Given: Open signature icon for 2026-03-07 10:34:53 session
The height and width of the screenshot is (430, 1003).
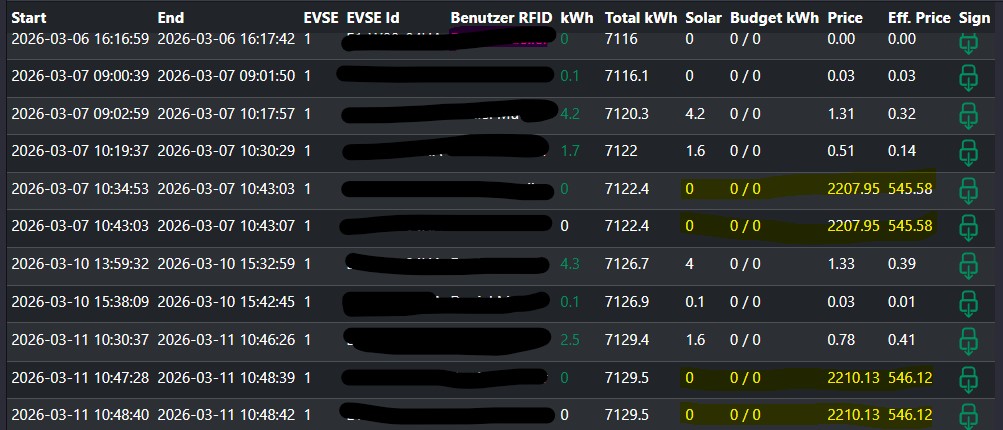Looking at the screenshot, I should point(967,189).
